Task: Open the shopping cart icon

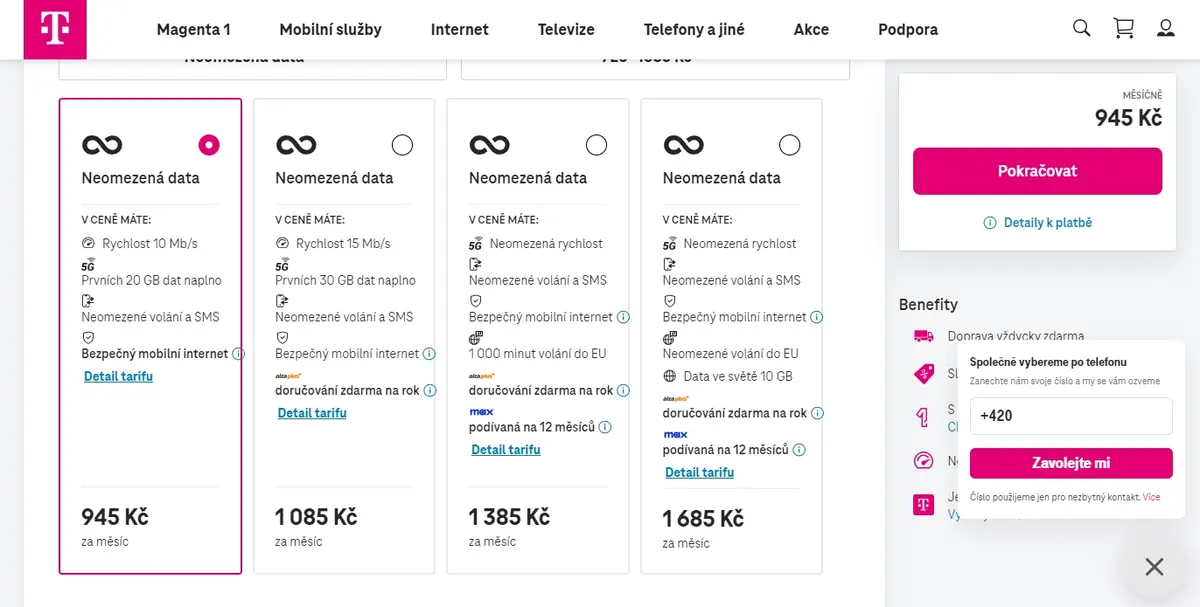Action: coord(1124,28)
